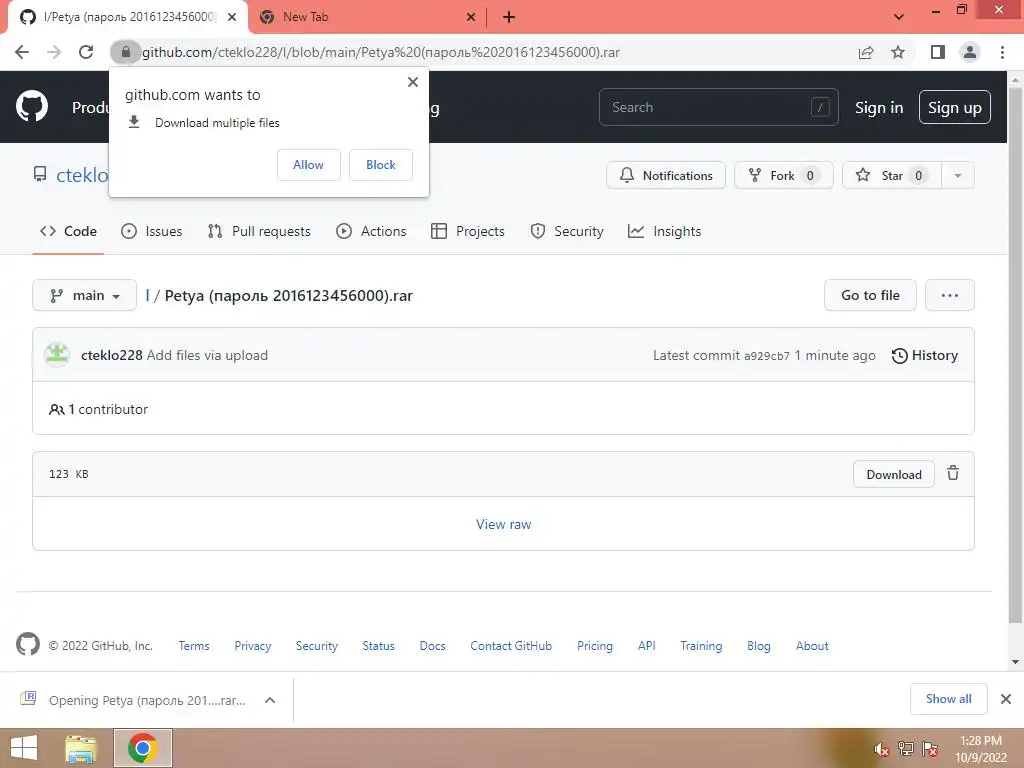1024x768 pixels.
Task: Open the Security tab
Action: pyautogui.click(x=567, y=231)
